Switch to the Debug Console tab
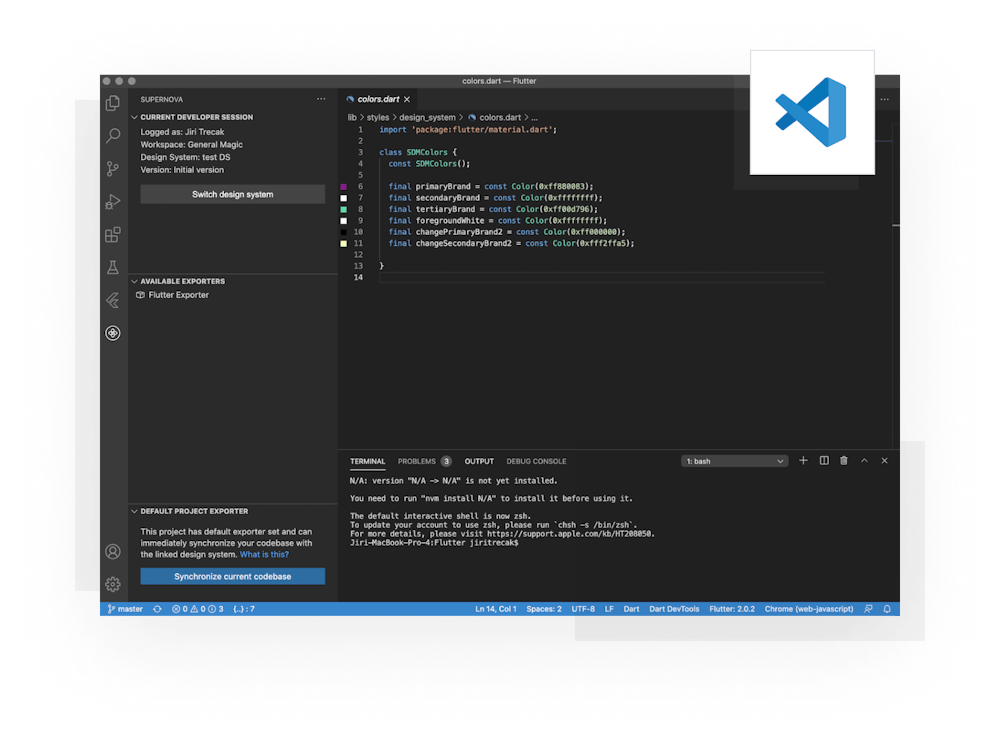This screenshot has height=741, width=1000. point(536,461)
